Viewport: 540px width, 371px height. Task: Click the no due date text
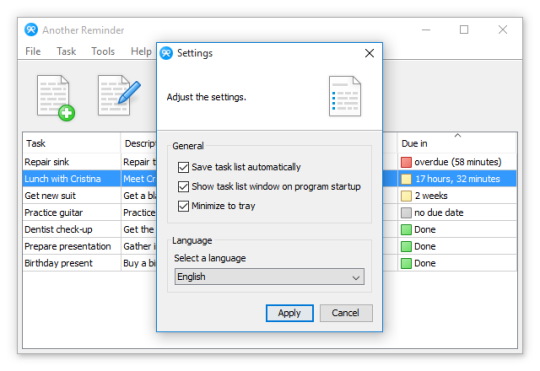(x=439, y=213)
